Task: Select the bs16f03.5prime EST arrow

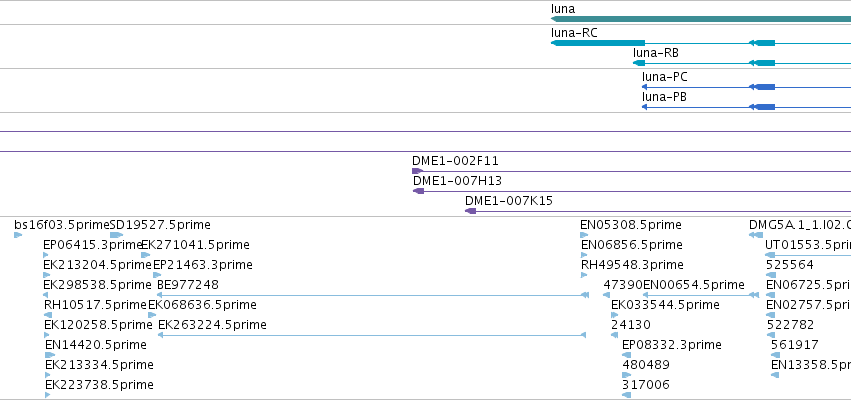Action: click(18, 235)
